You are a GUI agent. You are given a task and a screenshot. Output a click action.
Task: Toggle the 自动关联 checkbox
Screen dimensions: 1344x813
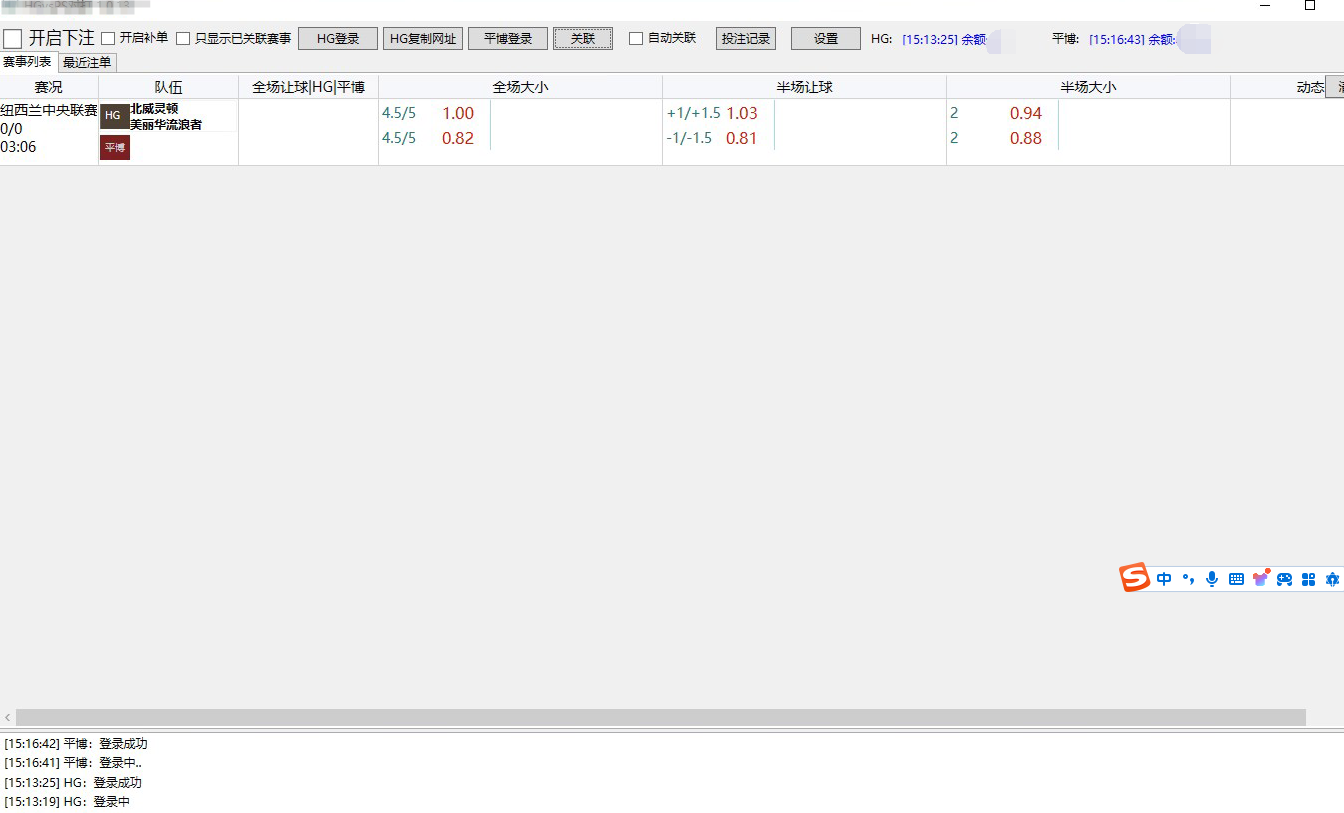point(636,39)
